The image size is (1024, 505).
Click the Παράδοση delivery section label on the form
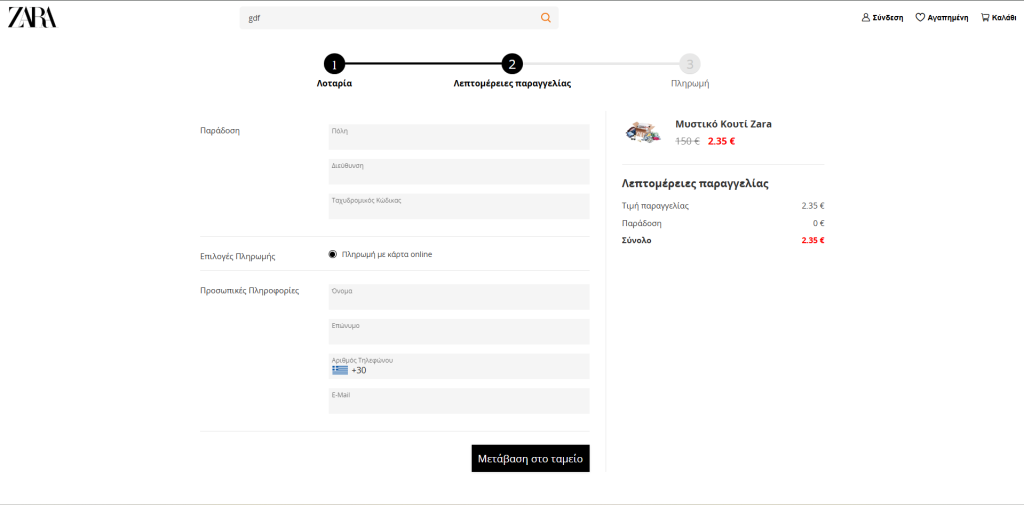pyautogui.click(x=220, y=130)
